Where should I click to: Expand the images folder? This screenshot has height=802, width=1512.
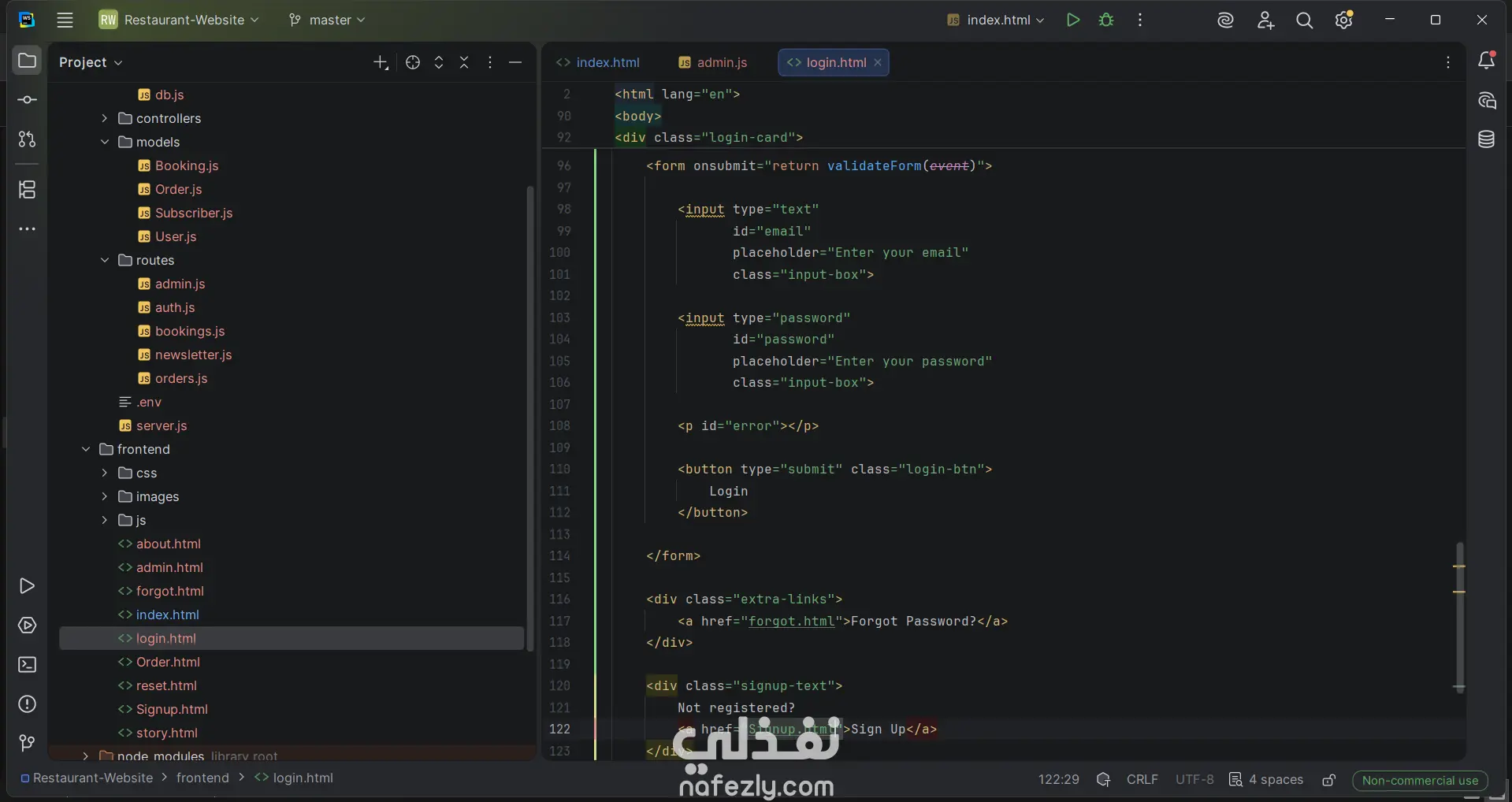pyautogui.click(x=105, y=496)
